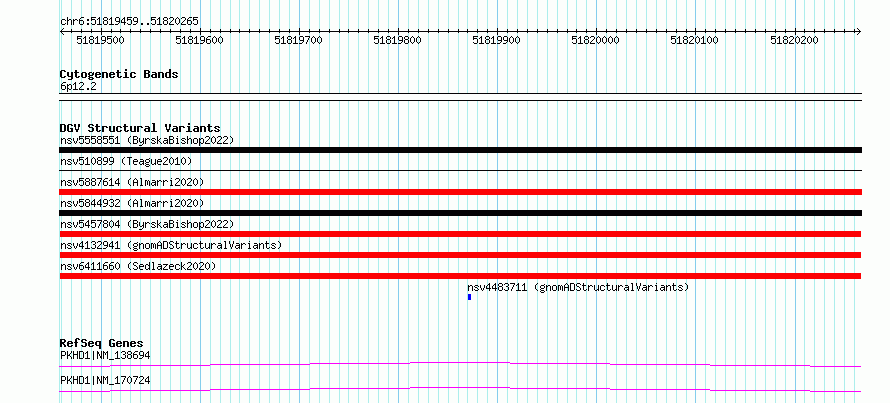Select the red bar under nsv5887614
Viewport: 890px width, 403px height.
click(x=460, y=192)
